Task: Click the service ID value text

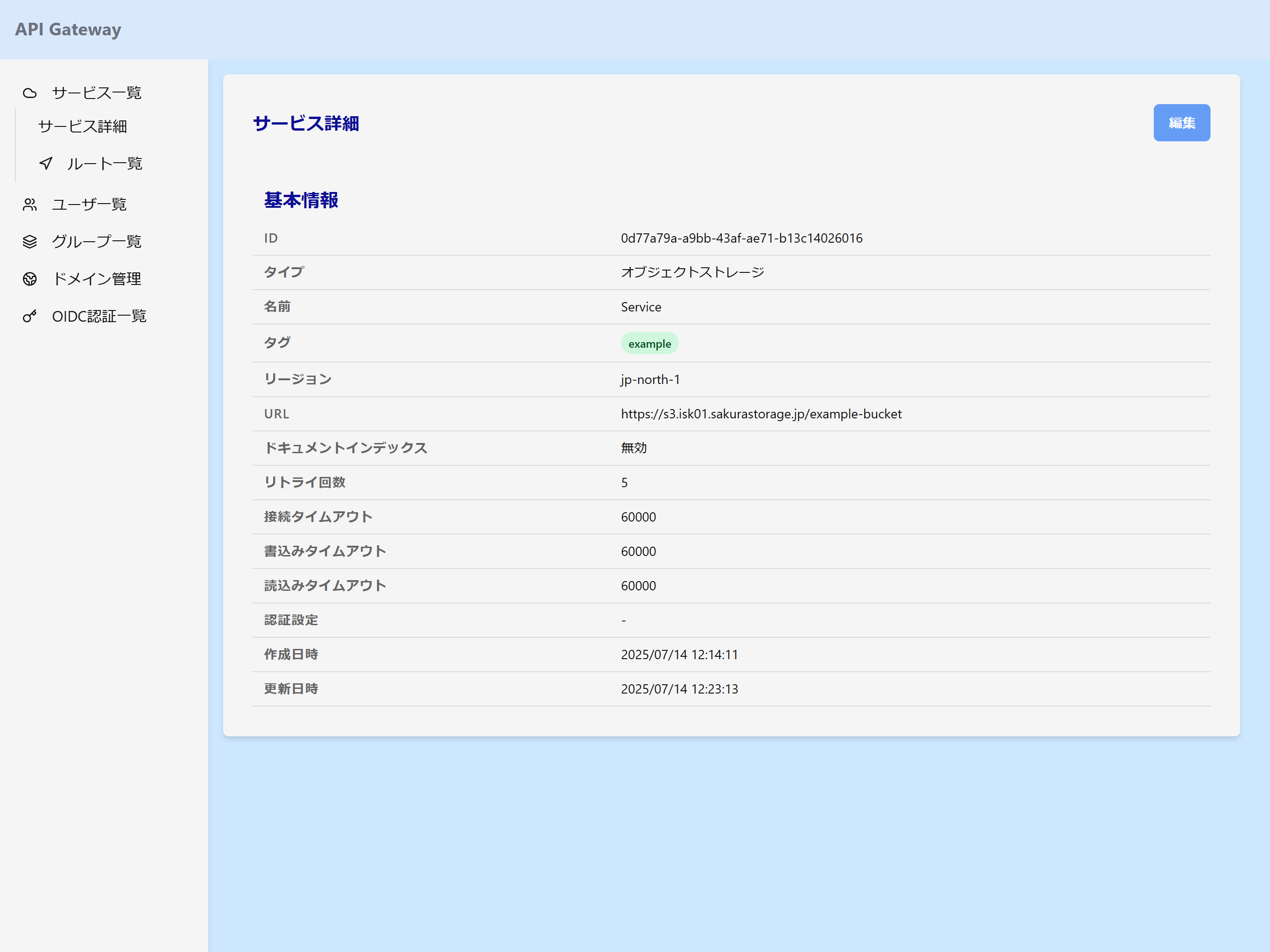Action: [x=741, y=238]
